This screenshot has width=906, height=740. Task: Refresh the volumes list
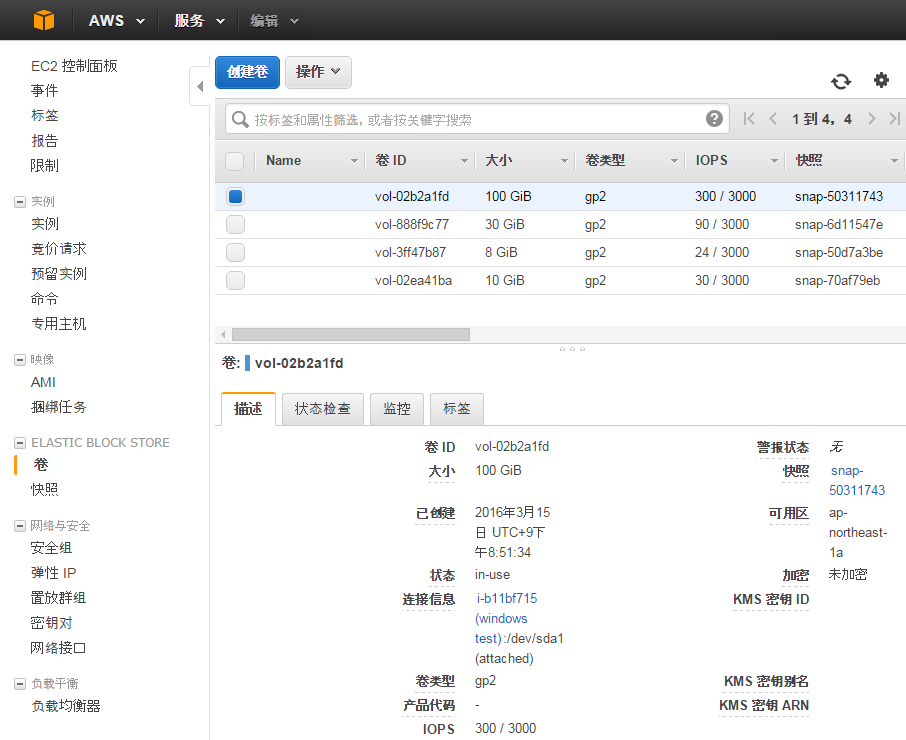coord(841,81)
